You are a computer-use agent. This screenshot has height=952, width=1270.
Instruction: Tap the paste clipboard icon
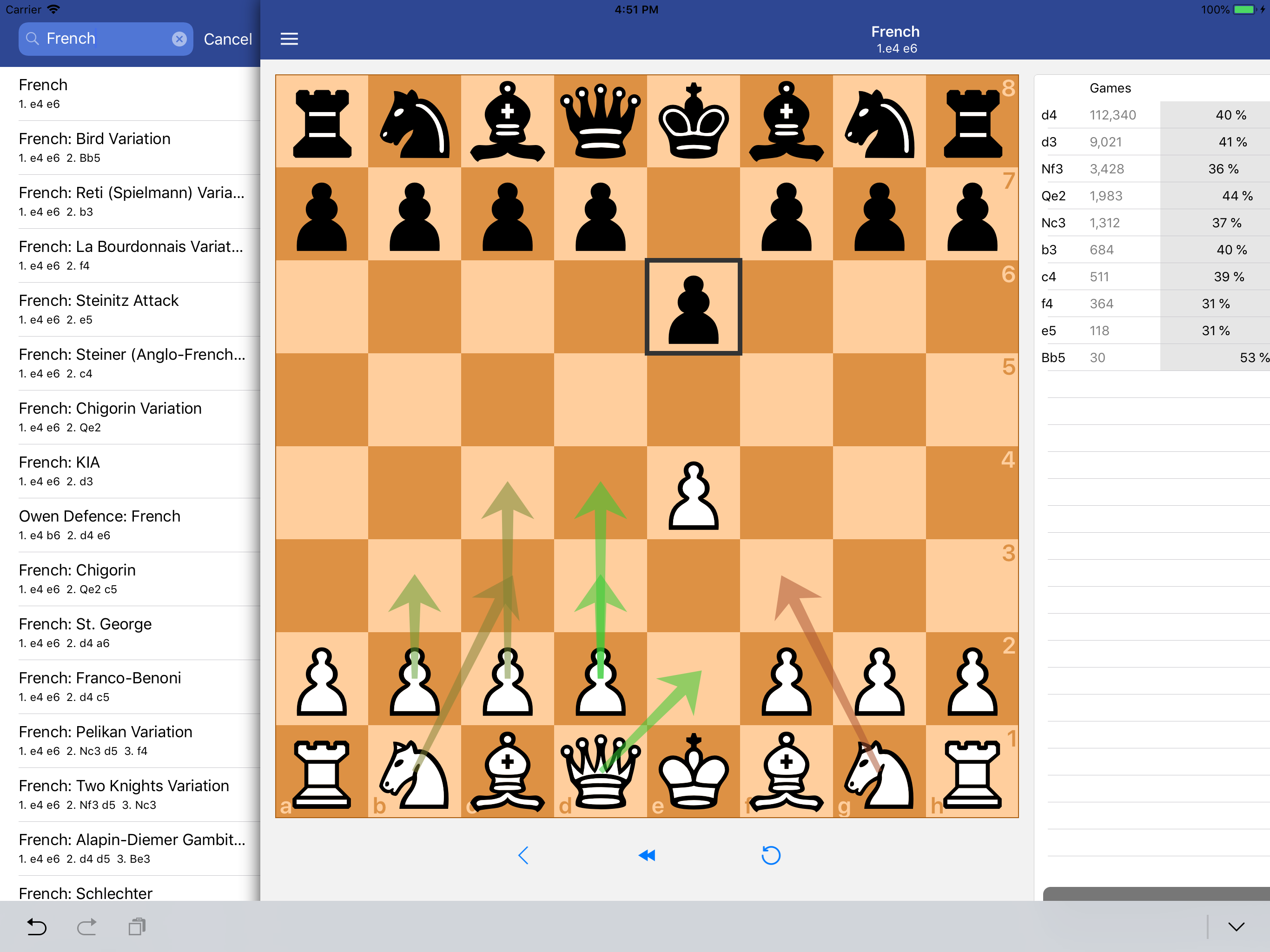pos(137,926)
